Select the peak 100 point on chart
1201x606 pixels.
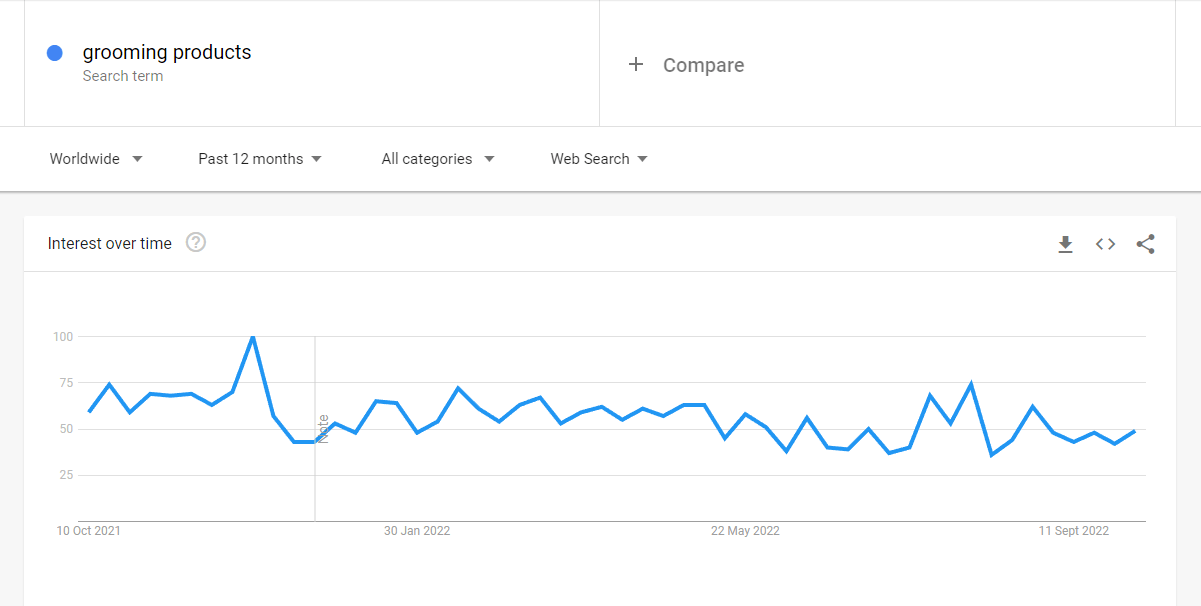252,337
